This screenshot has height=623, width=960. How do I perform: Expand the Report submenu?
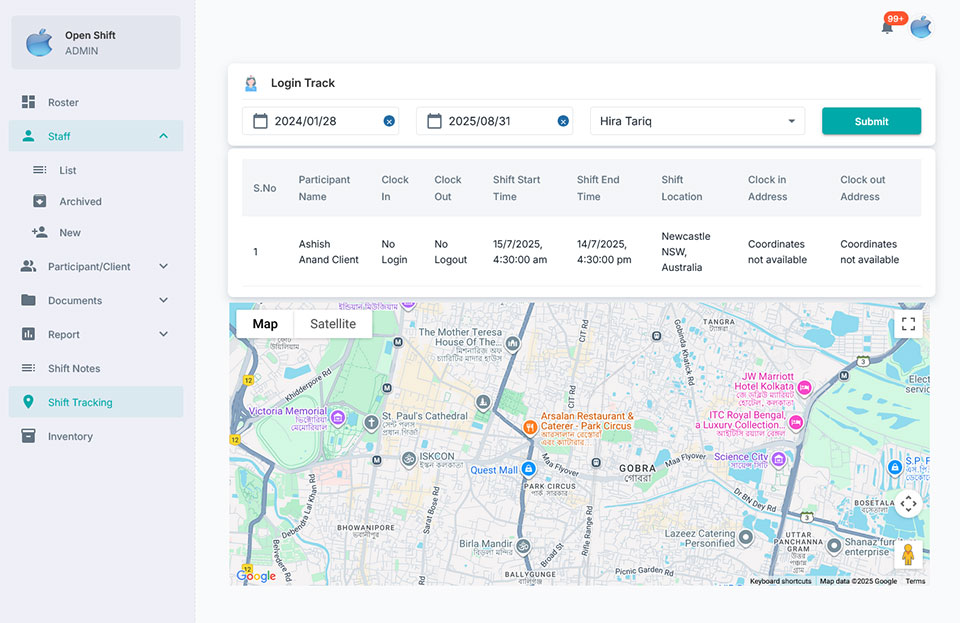pyautogui.click(x=163, y=335)
